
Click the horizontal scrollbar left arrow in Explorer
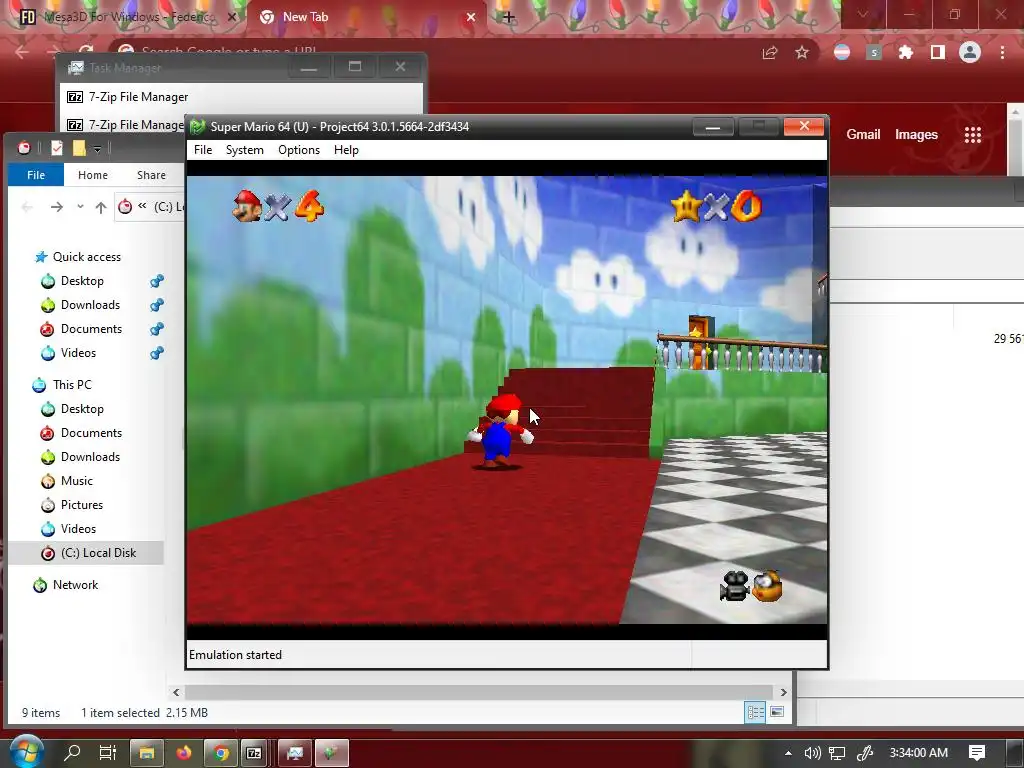(176, 692)
